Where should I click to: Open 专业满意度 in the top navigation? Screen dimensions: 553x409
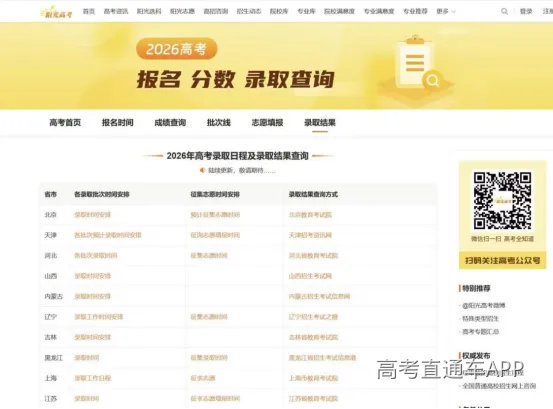(x=379, y=12)
